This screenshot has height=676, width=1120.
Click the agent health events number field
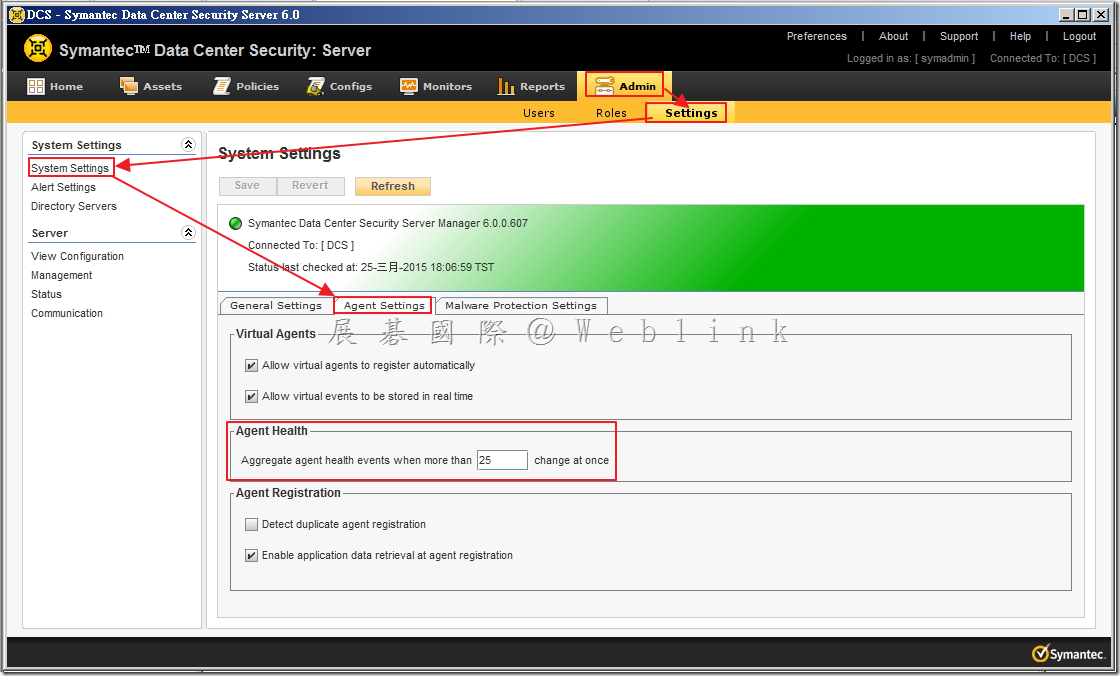502,461
